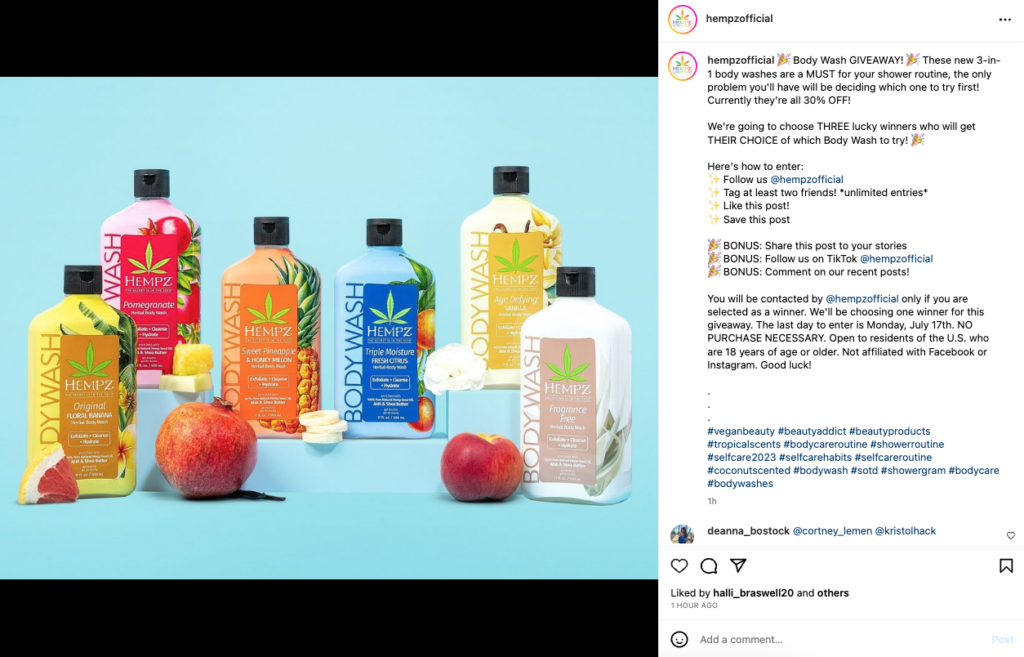Save post with bookmark icon
This screenshot has height=657, width=1024.
coord(1006,566)
